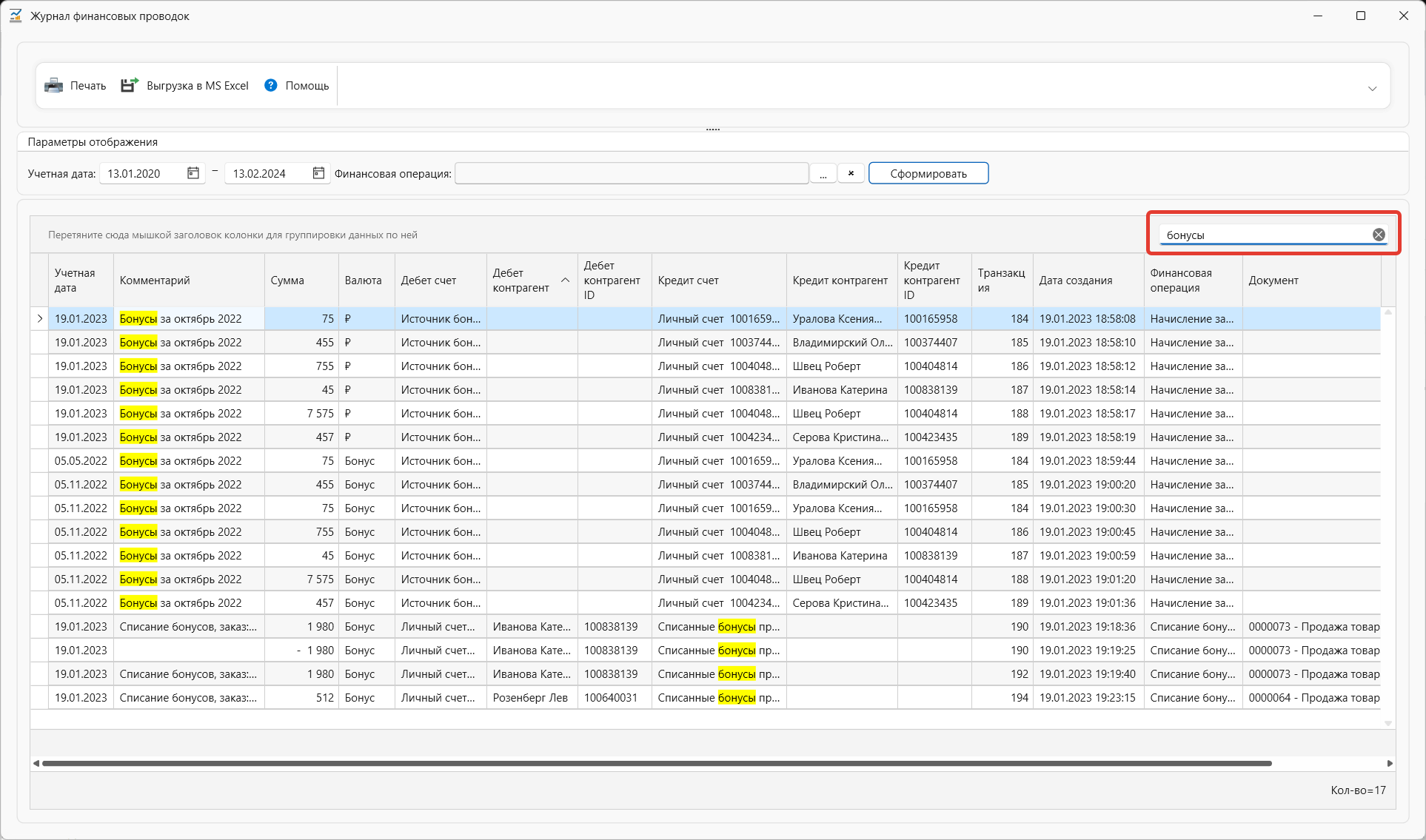Click date created cell 19.01.2023 18:58:19
This screenshot has height=840, width=1426.
pos(1088,437)
